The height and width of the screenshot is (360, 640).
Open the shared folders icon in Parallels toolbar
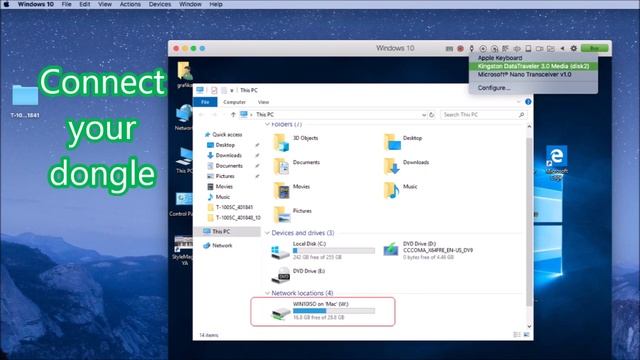[551, 49]
